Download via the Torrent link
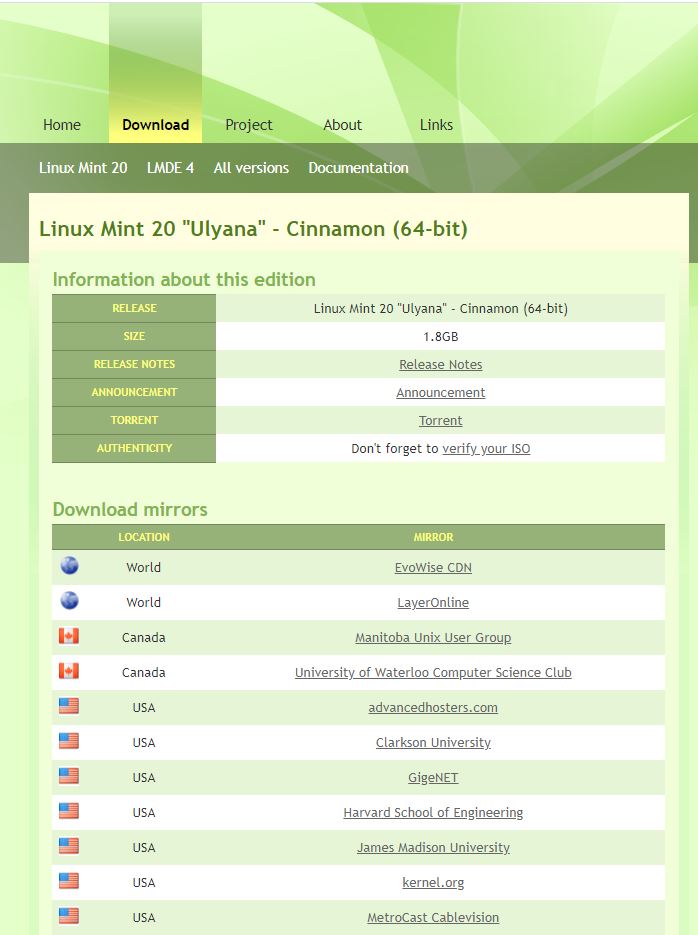 tap(440, 420)
